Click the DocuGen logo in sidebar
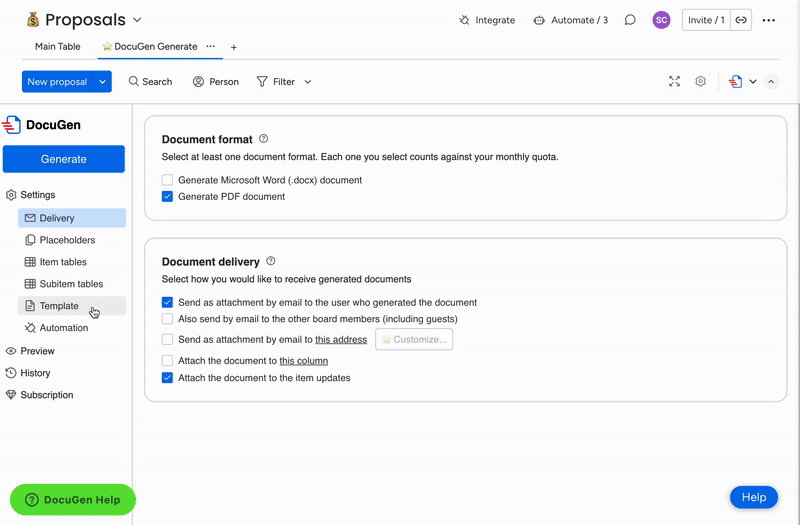 11,124
